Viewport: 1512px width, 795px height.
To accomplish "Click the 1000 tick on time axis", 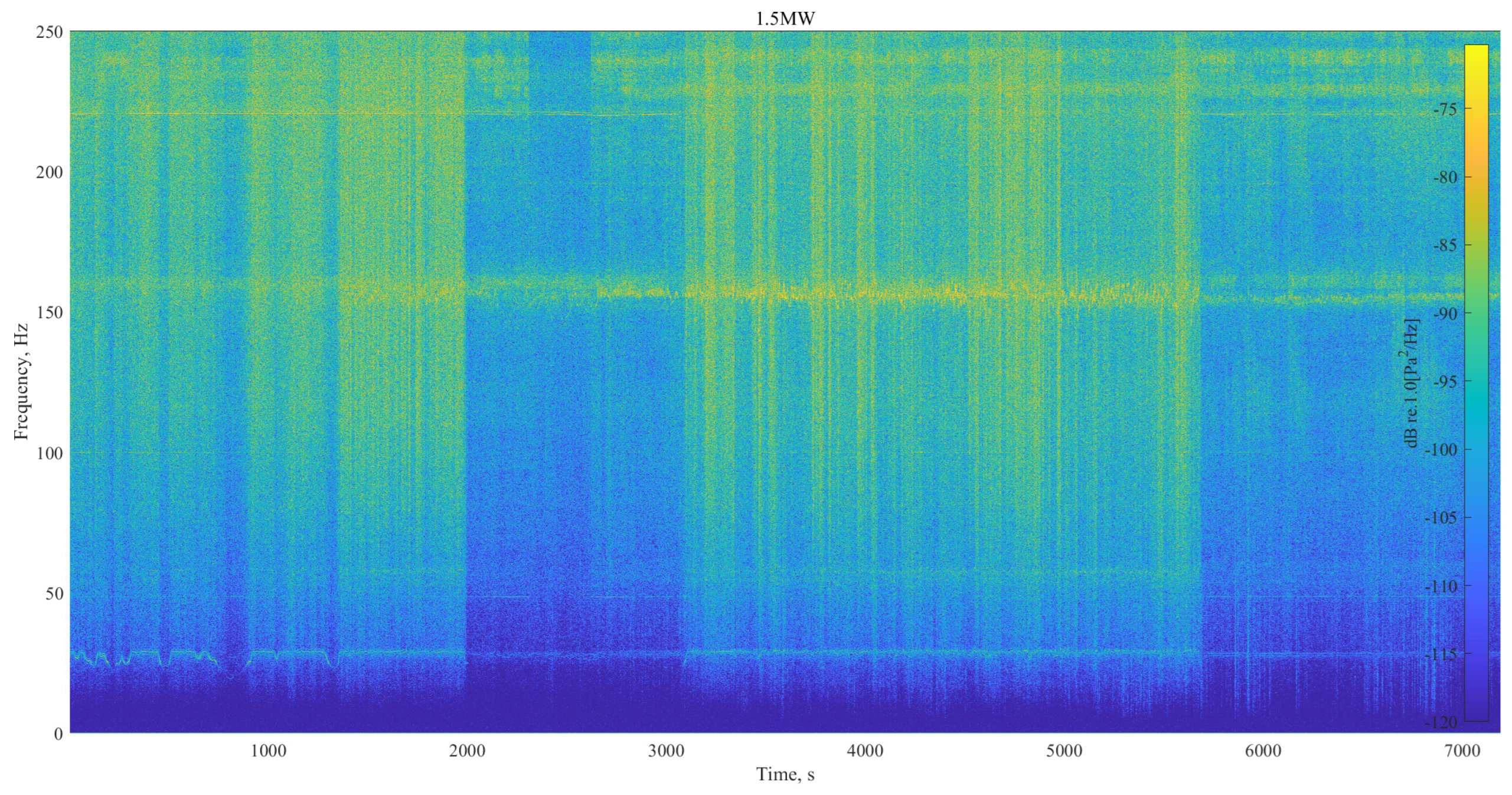I will [268, 751].
